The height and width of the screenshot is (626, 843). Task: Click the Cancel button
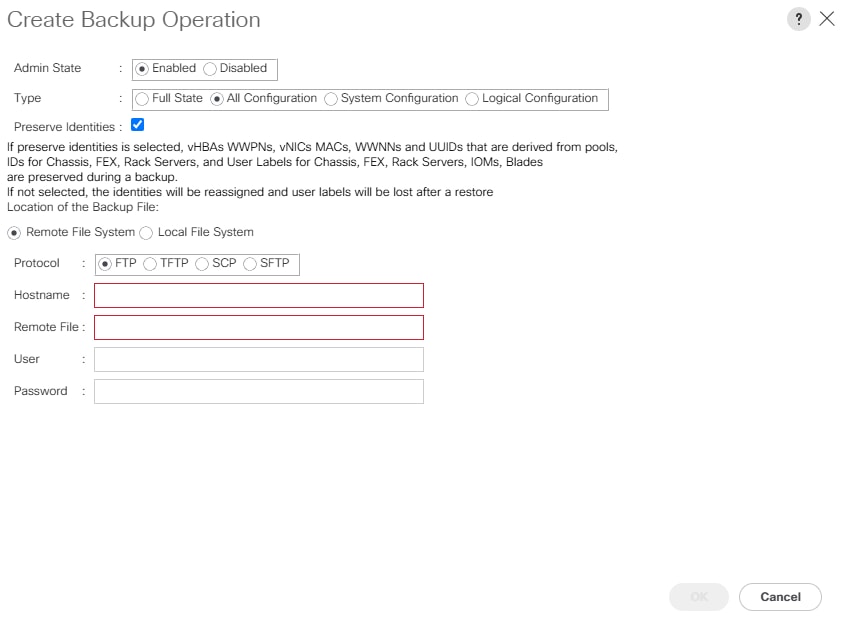[780, 597]
